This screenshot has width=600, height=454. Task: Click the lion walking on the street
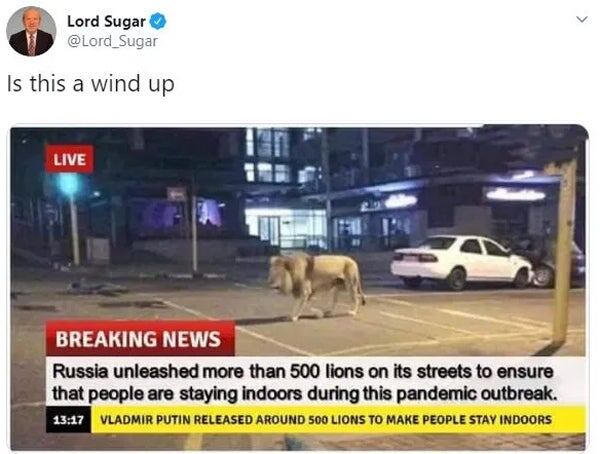point(316,285)
